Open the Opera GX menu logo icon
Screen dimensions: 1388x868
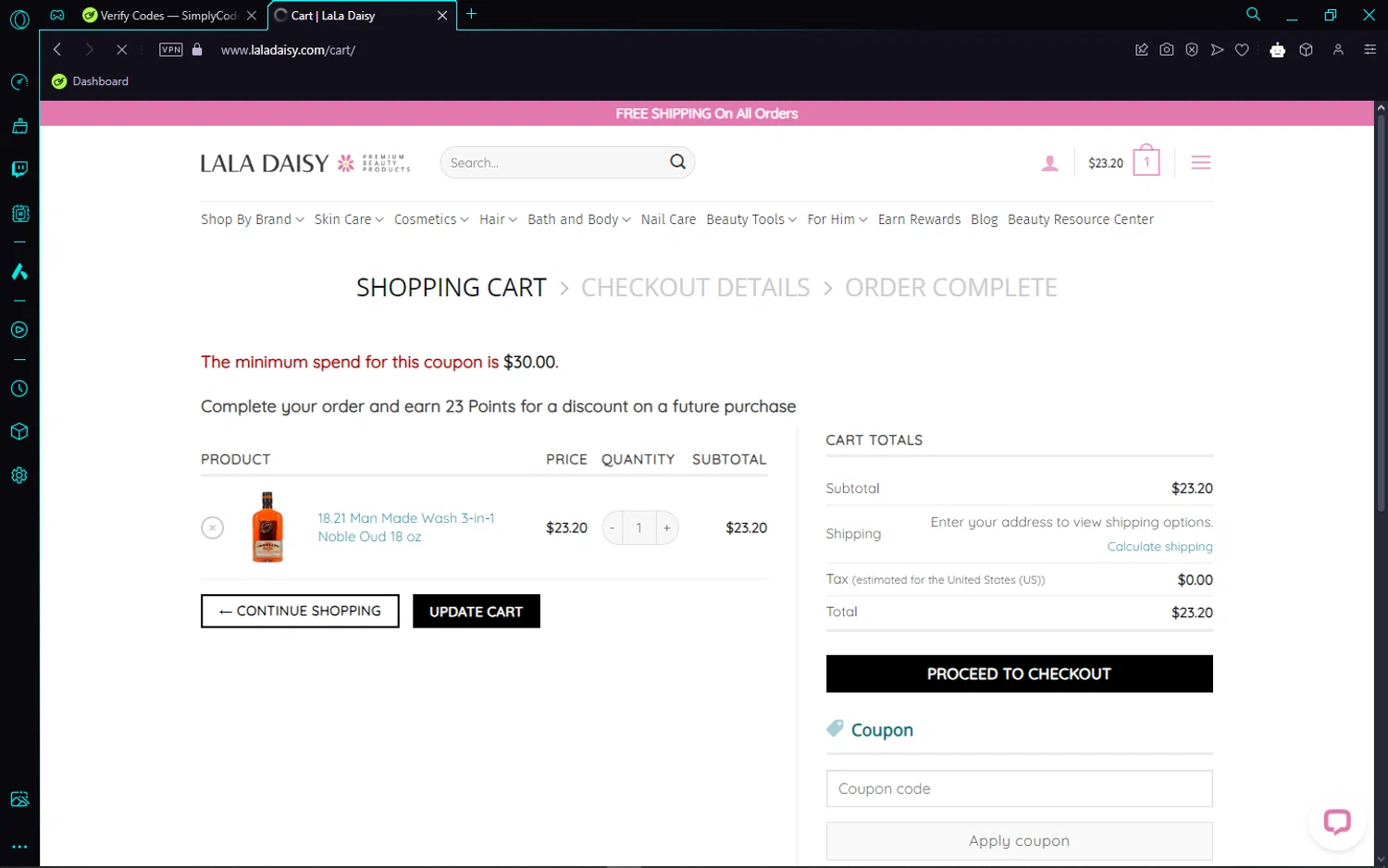19,19
